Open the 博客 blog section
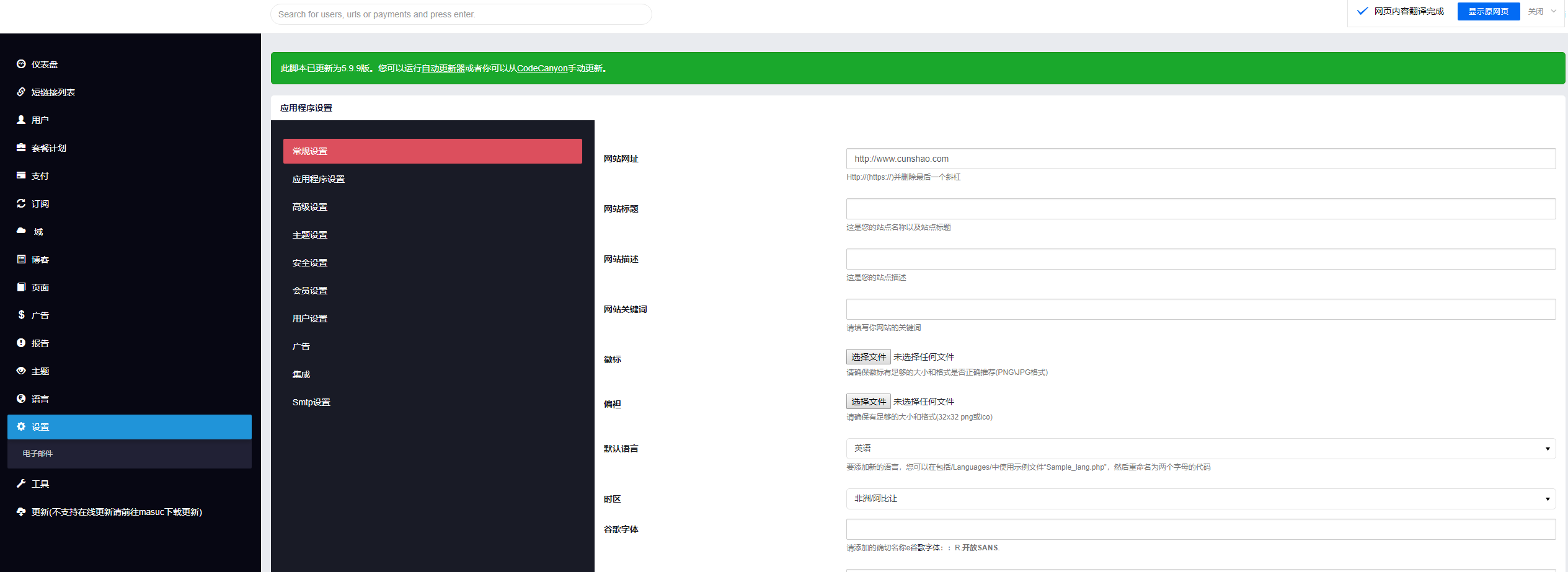The width and height of the screenshot is (1568, 572). 40,259
